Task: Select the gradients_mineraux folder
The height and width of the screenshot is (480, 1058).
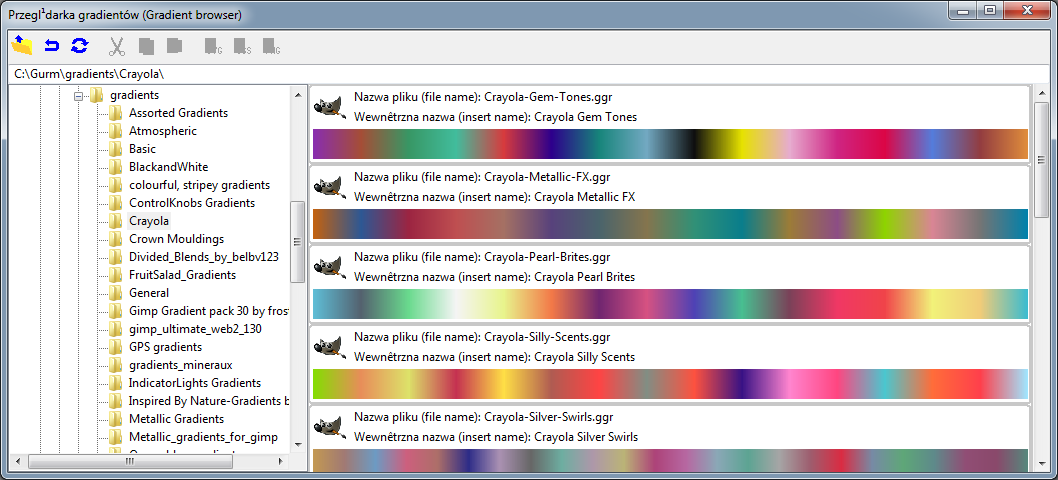Action: (181, 365)
